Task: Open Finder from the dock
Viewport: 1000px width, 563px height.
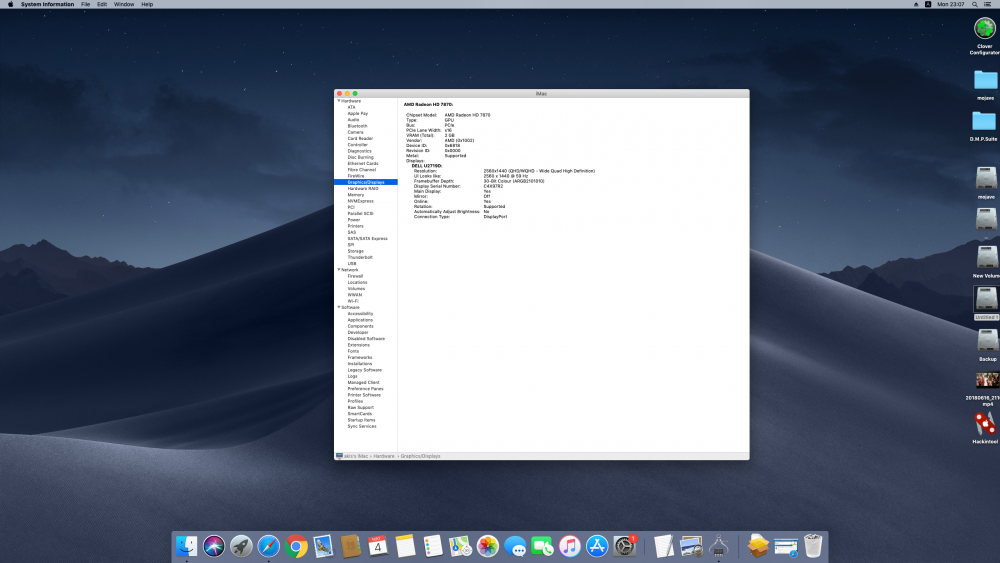Action: tap(186, 546)
